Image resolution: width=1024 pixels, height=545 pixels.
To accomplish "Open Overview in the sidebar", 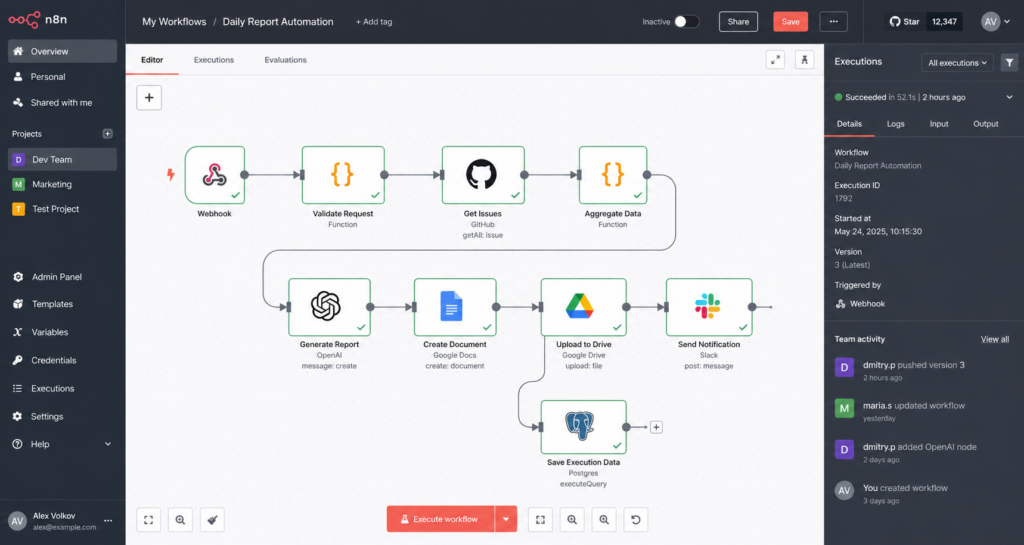I will pos(62,52).
